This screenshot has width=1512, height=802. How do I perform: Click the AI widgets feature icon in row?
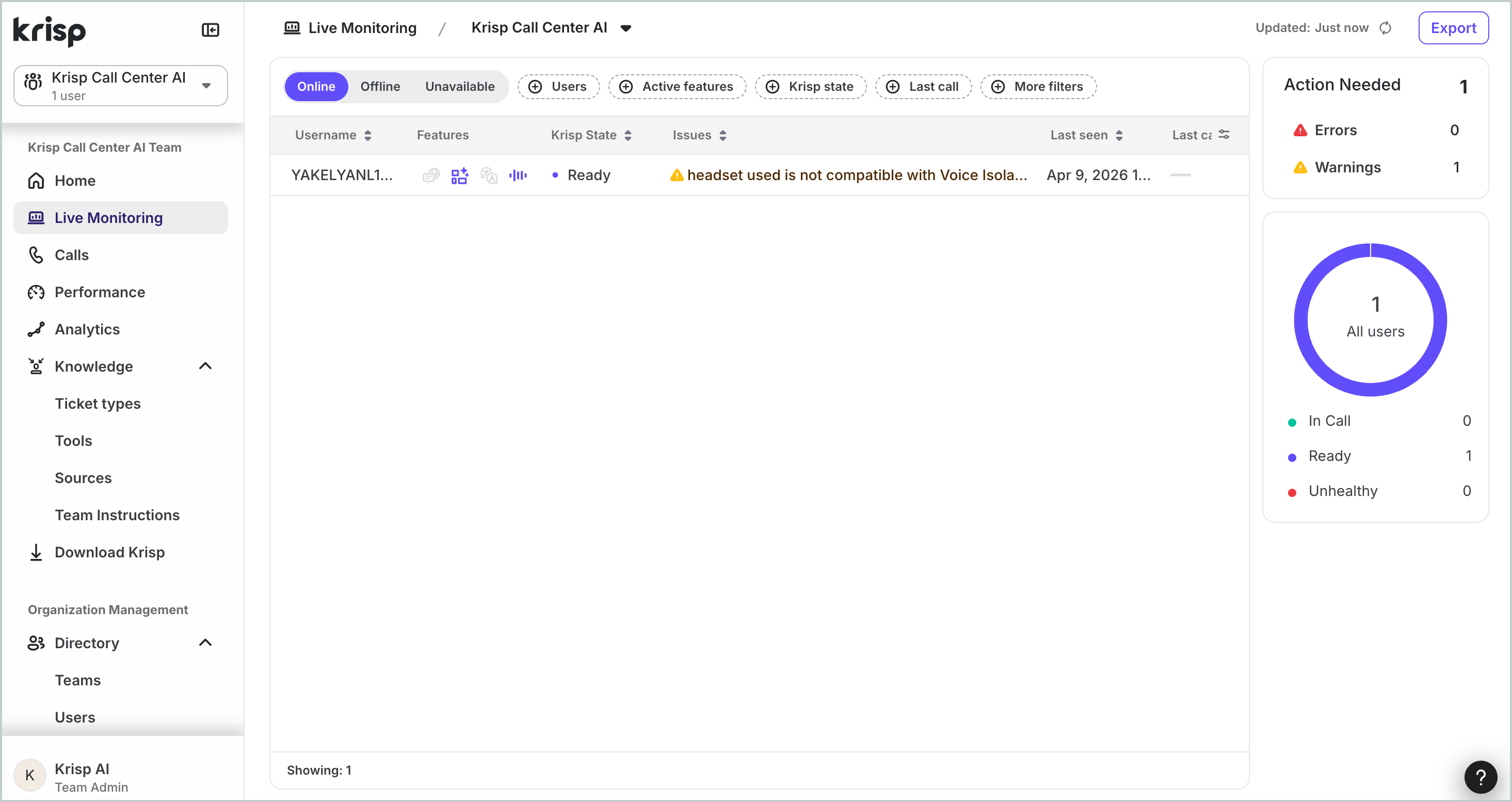tap(460, 175)
